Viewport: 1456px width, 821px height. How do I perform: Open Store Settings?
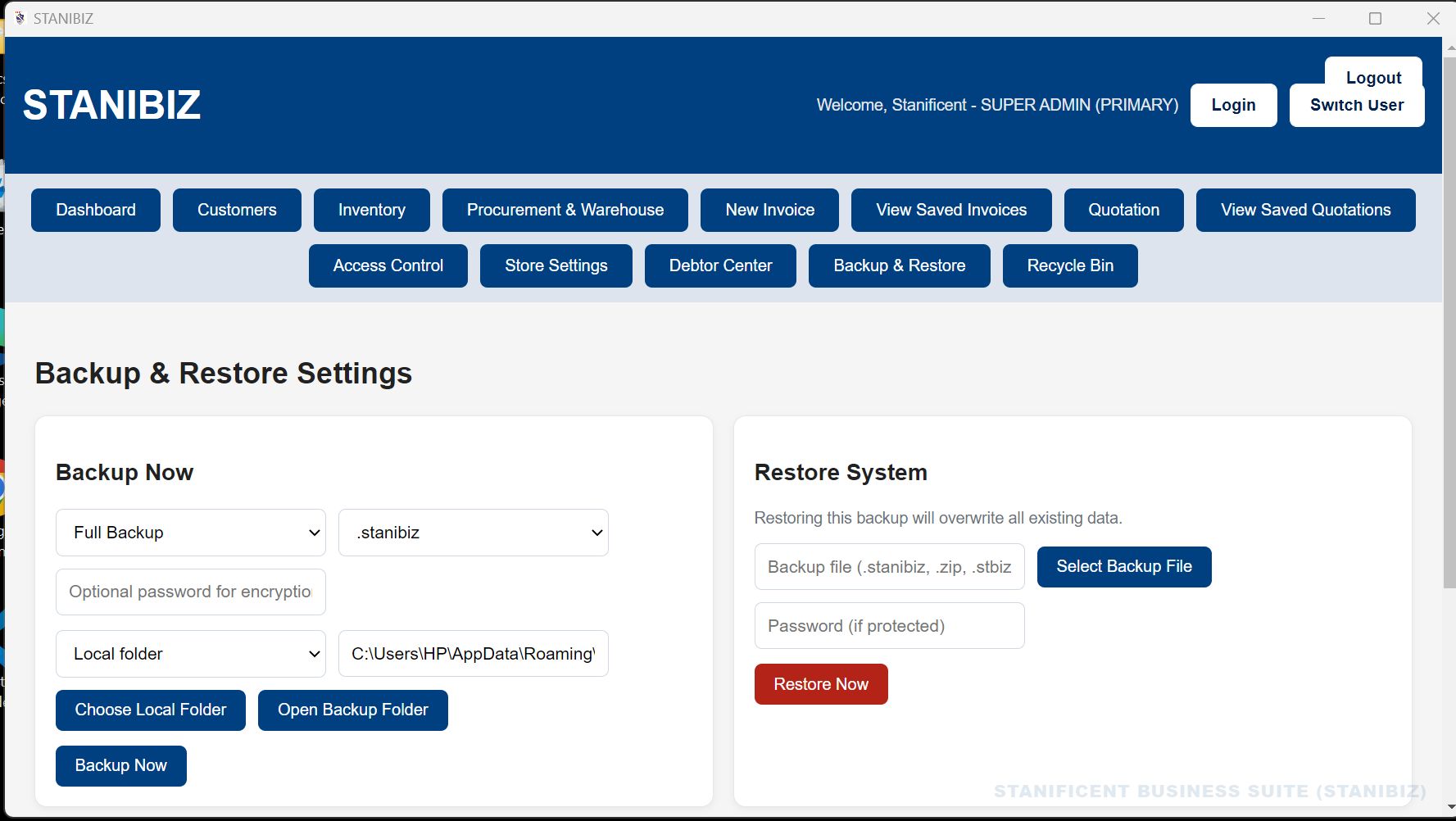click(556, 265)
